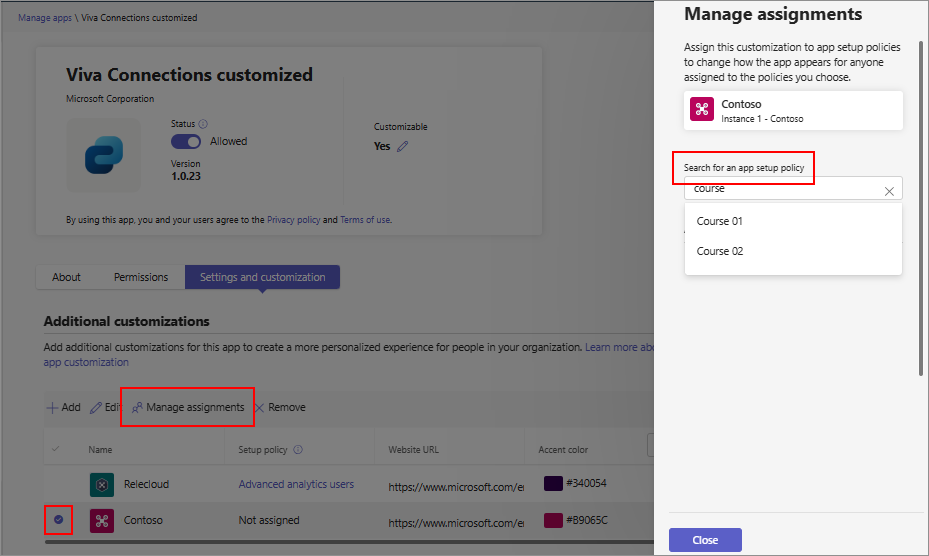This screenshot has height=556, width=929.
Task: Click the Setup policy column info icon
Action: pos(298,450)
